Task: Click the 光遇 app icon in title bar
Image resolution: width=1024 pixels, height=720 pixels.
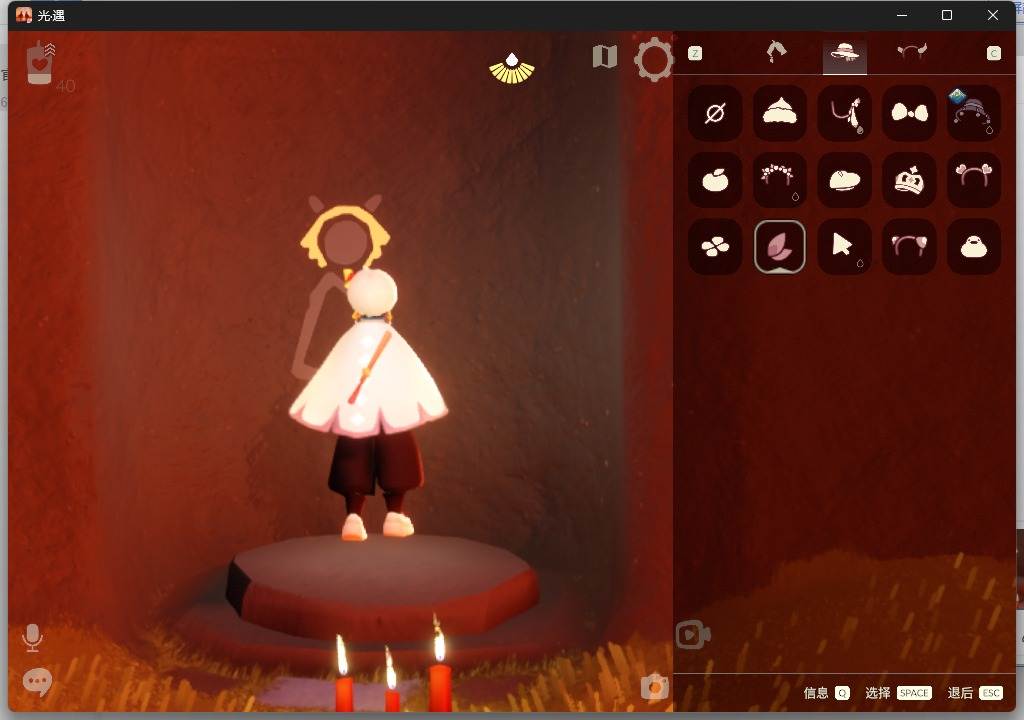Action: tap(24, 15)
